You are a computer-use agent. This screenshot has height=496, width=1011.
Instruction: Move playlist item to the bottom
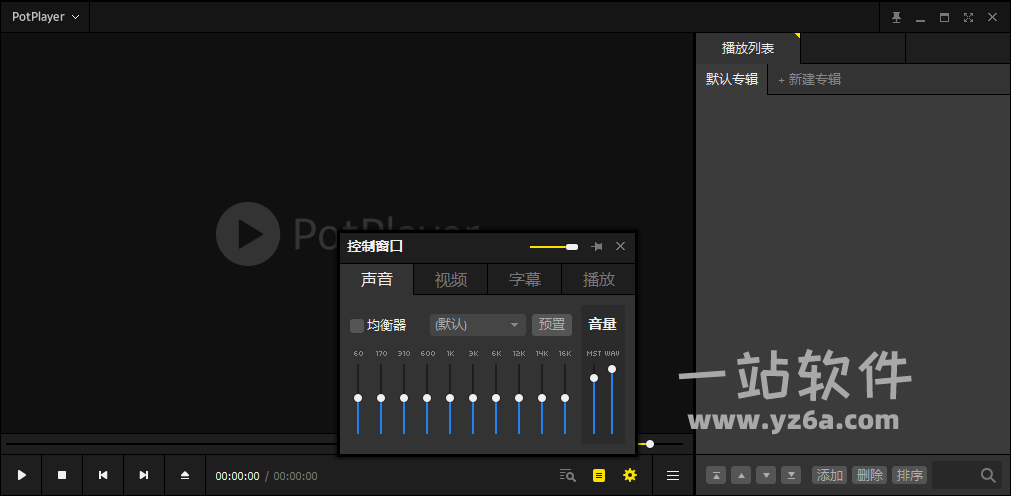pyautogui.click(x=791, y=475)
